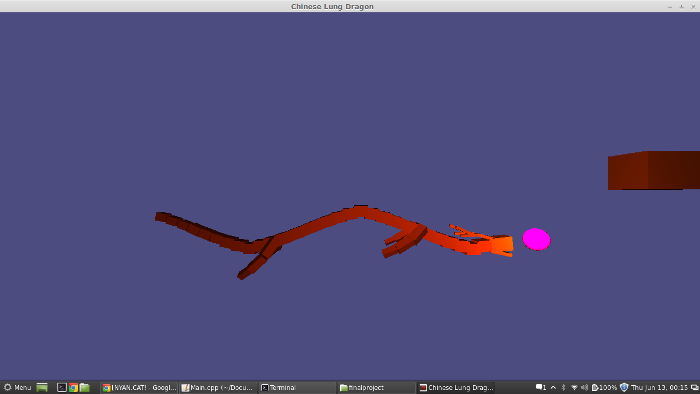Open the file manager launcher icon
The height and width of the screenshot is (394, 700).
coord(85,387)
